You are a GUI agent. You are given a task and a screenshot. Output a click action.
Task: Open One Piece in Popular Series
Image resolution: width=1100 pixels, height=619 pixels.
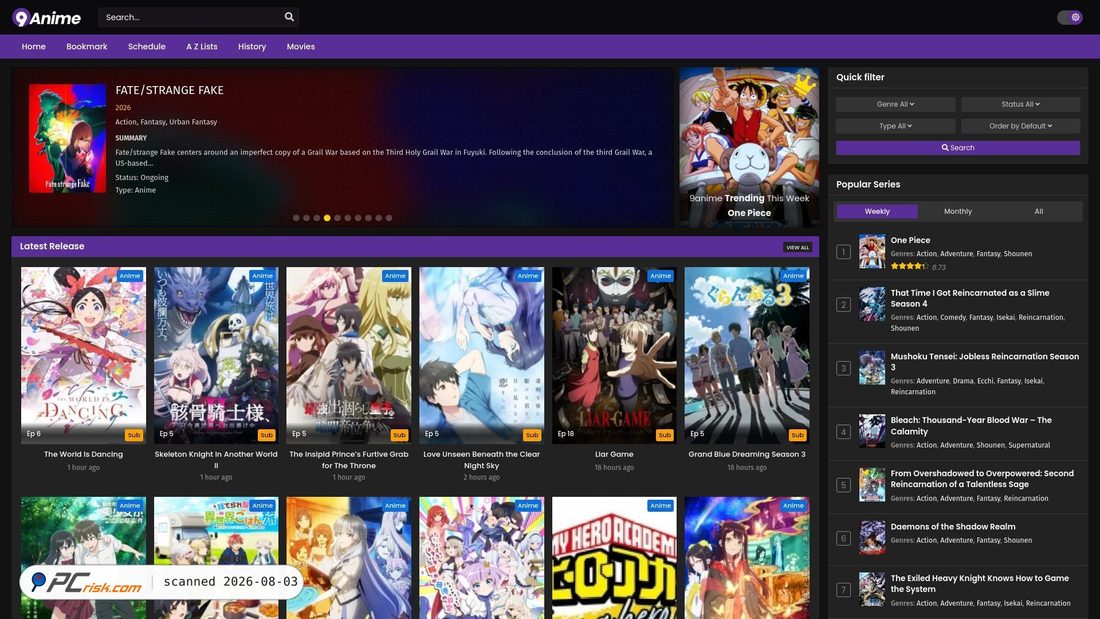tap(910, 240)
